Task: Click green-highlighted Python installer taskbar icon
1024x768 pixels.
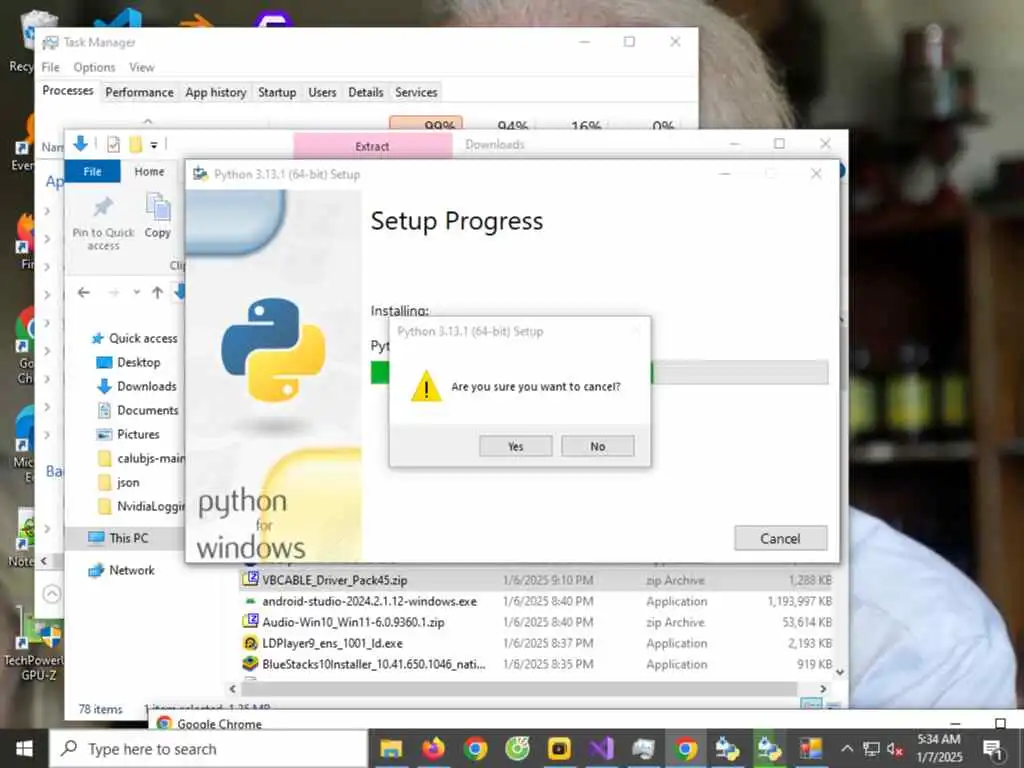Action: [x=769, y=748]
